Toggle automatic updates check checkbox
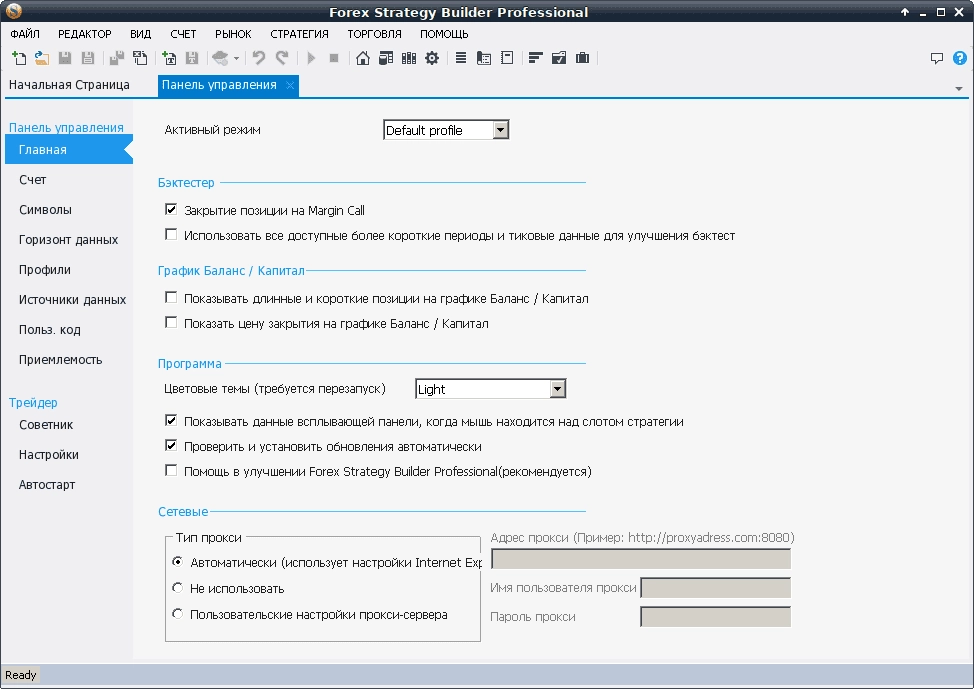The image size is (974, 689). (171, 445)
